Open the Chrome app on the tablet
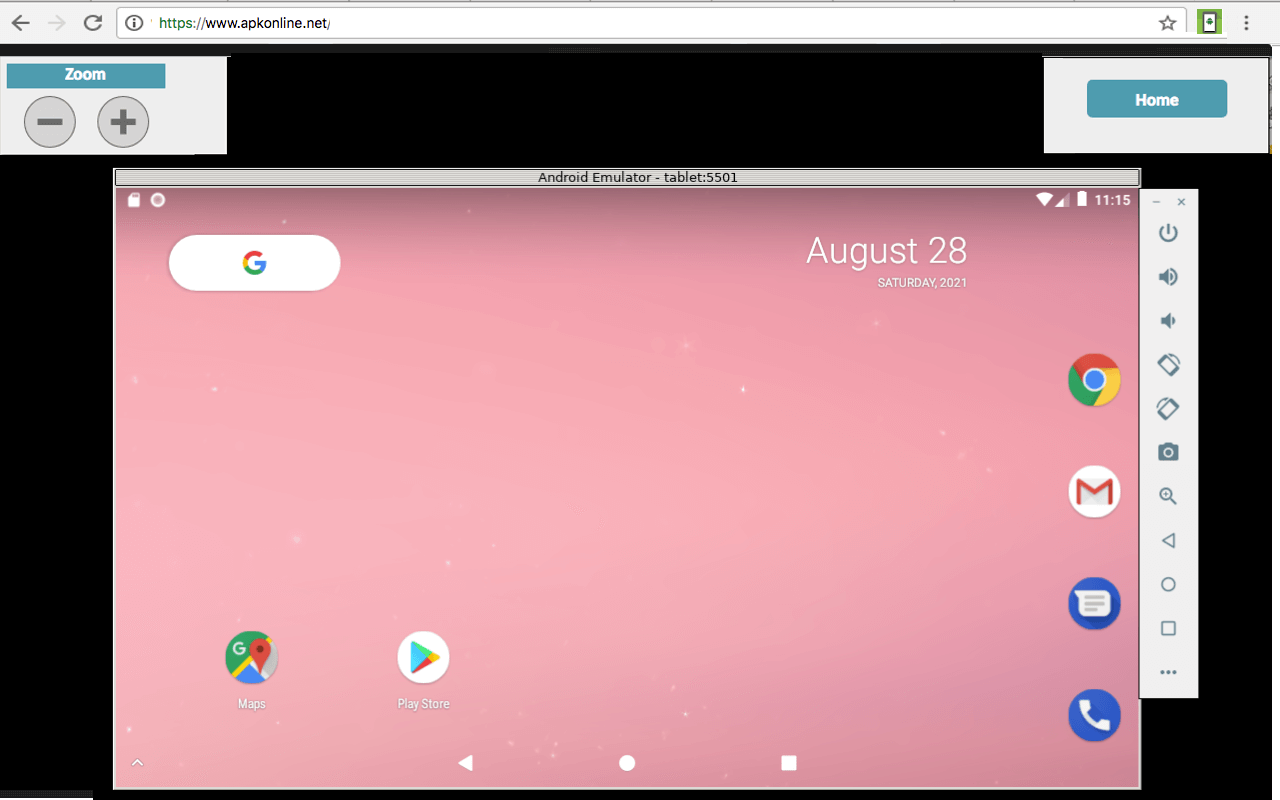1280x800 pixels. (x=1094, y=380)
